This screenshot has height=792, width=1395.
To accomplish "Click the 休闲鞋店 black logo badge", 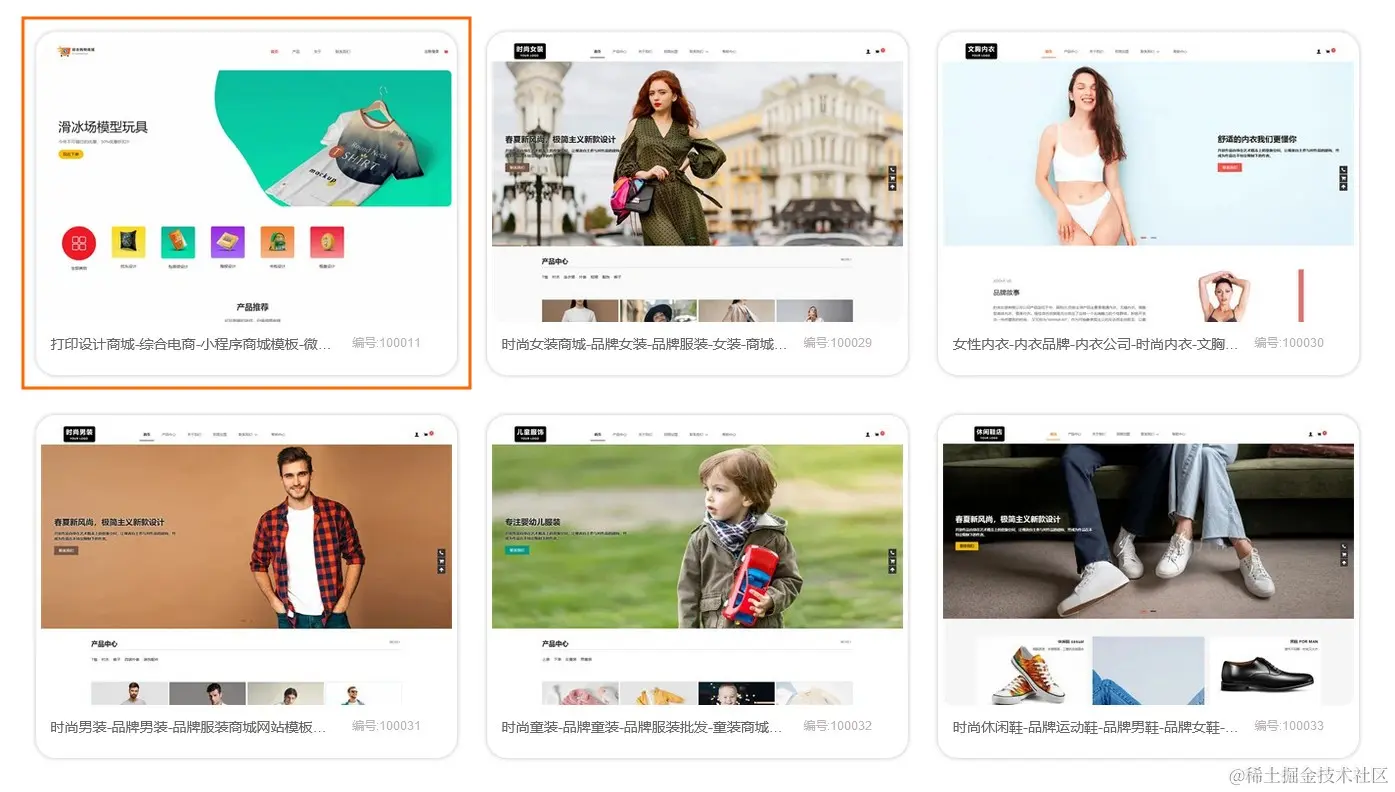I will point(991,434).
